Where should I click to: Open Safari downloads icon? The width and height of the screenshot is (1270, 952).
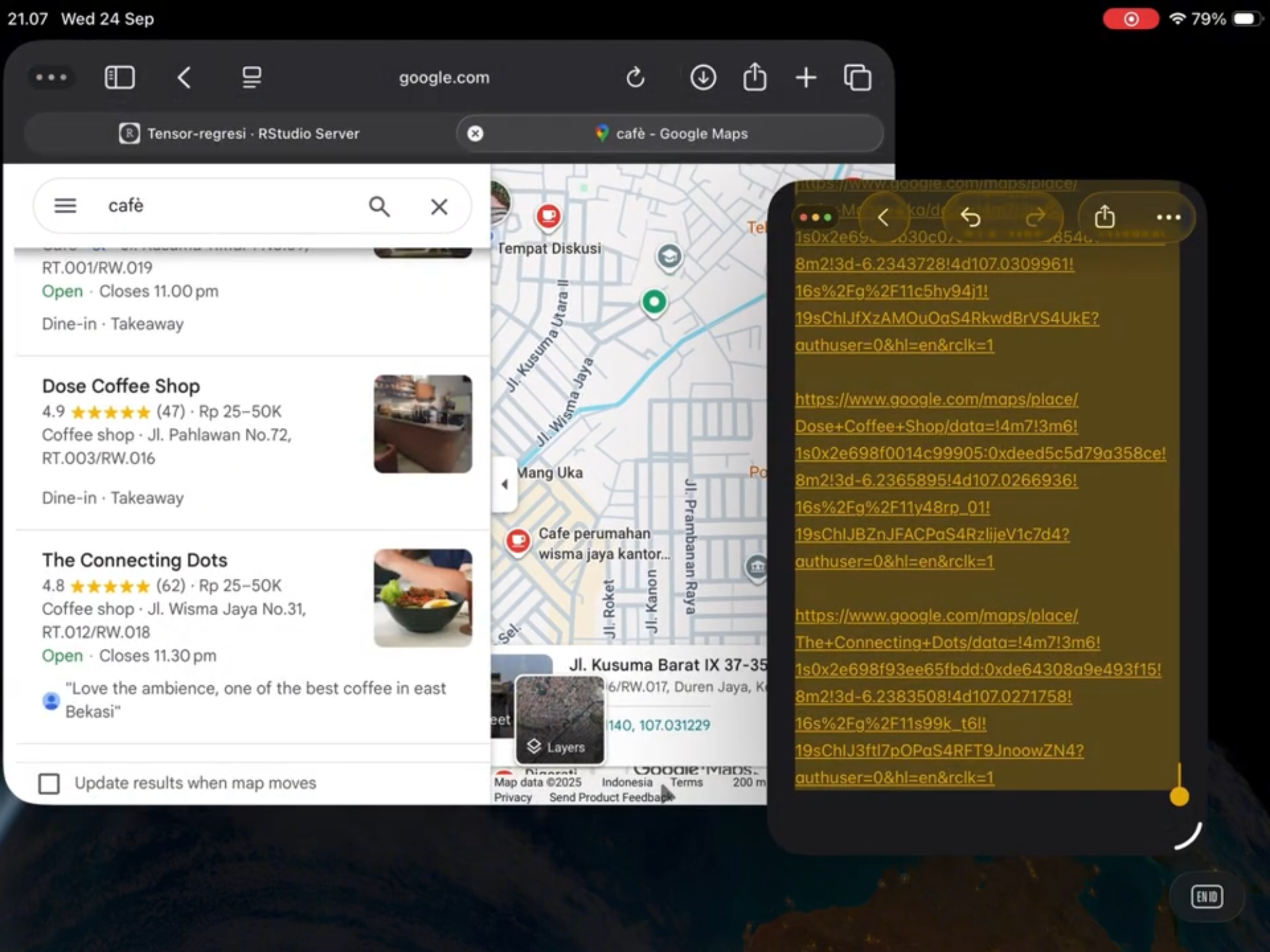point(703,78)
